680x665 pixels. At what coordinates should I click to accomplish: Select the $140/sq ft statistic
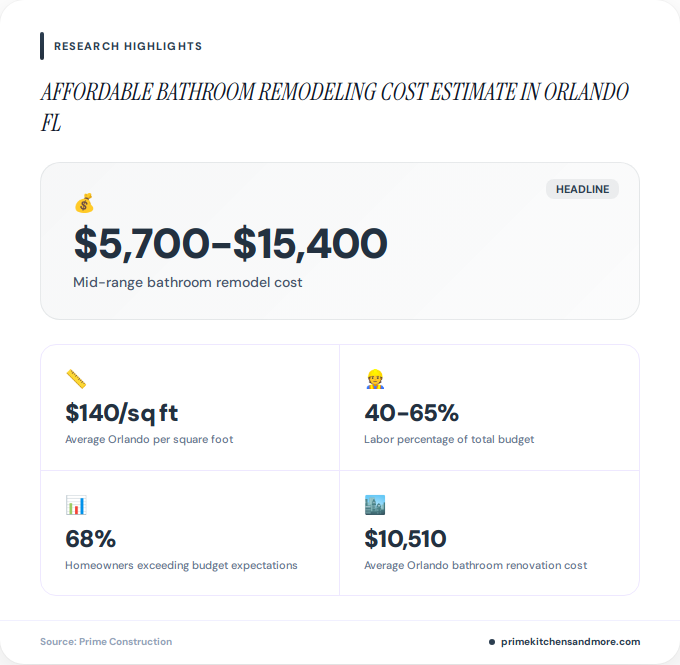[x=121, y=413]
